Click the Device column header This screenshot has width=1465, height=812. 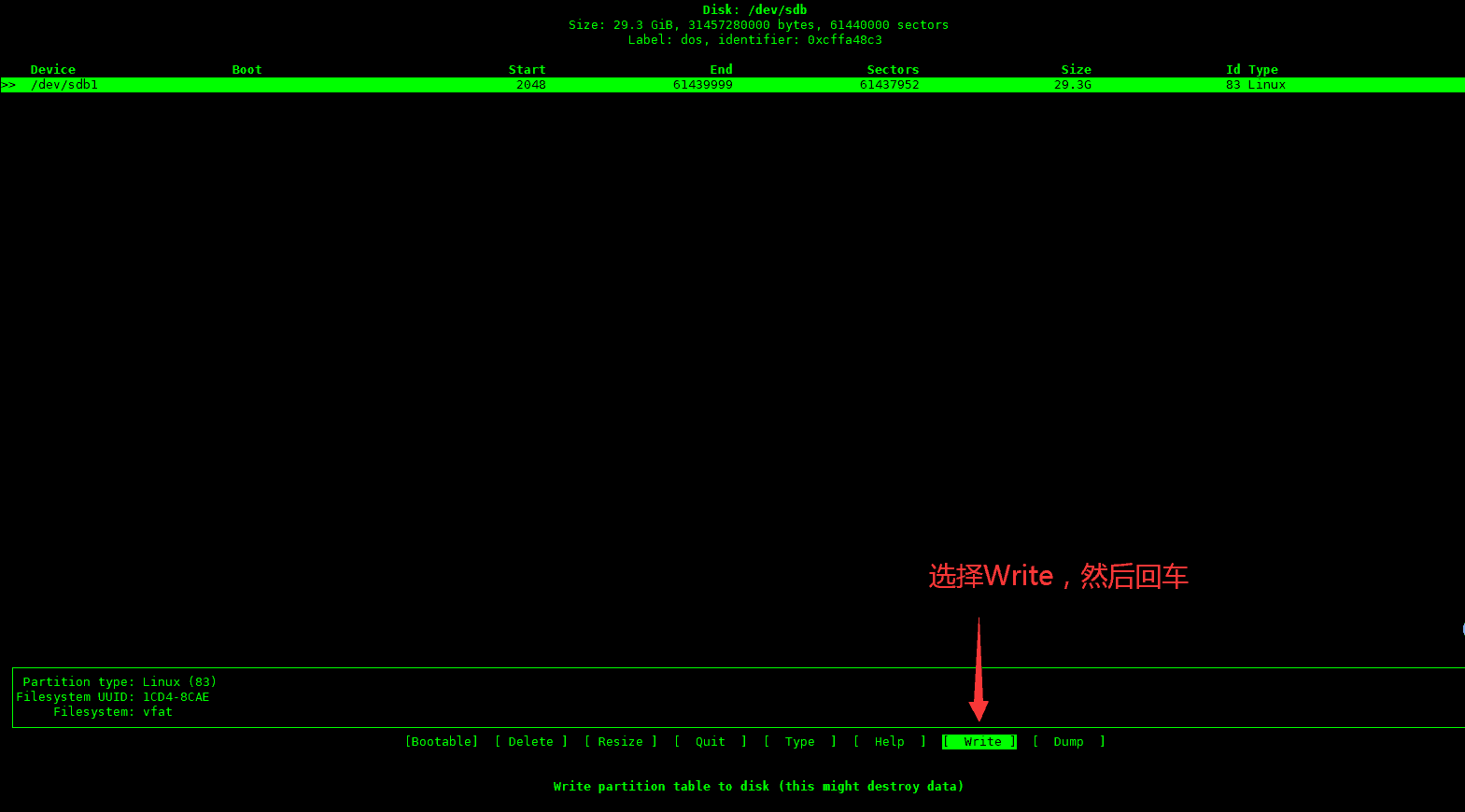(53, 70)
